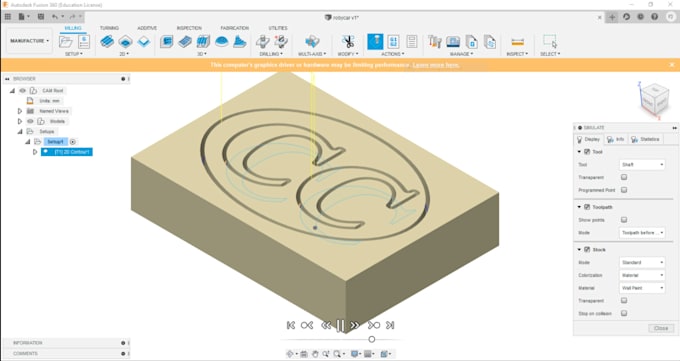Click the Select window tool icon
Screen dimensions: 680x361
(550, 42)
